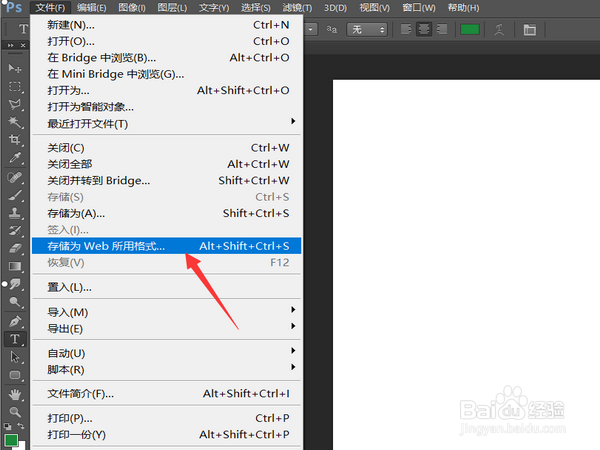Select the Polygonal Lasso tool
The width and height of the screenshot is (600, 450).
point(15,104)
